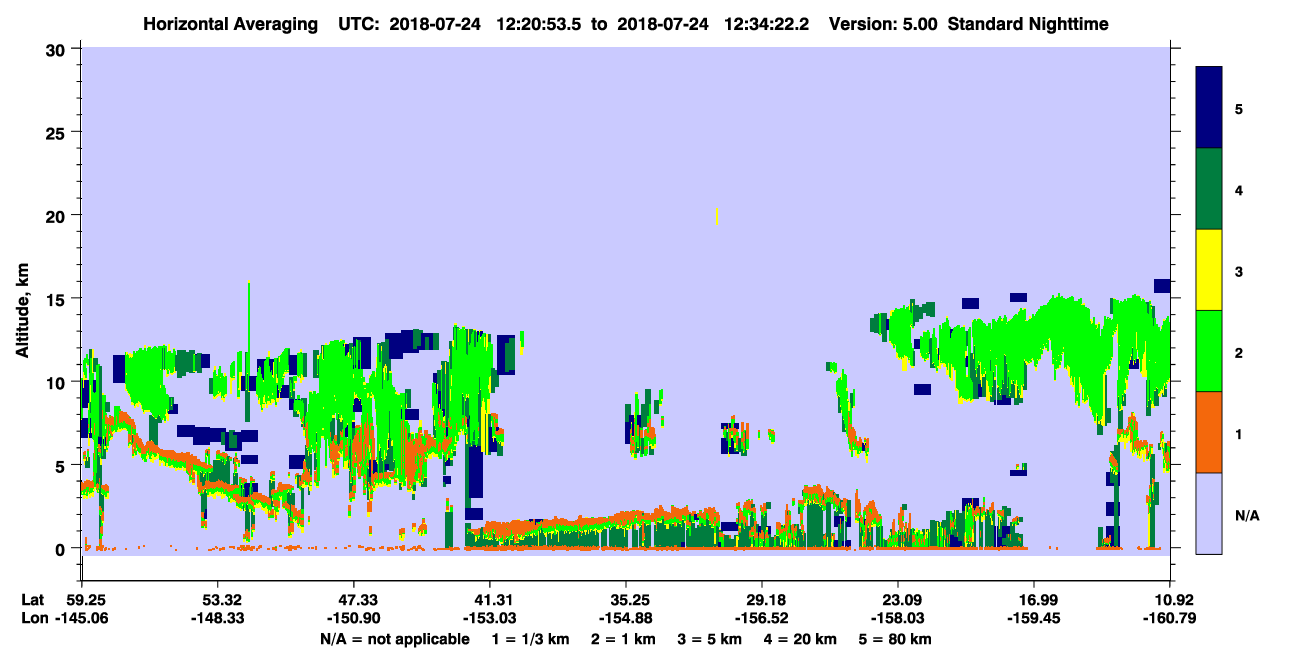1300x667 pixels.
Task: Click the '5 = 80 km' legend note
Action: (896, 639)
